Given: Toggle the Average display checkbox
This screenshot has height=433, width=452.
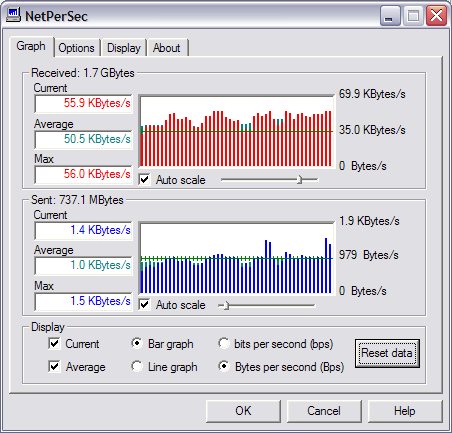Looking at the screenshot, I should (x=54, y=367).
